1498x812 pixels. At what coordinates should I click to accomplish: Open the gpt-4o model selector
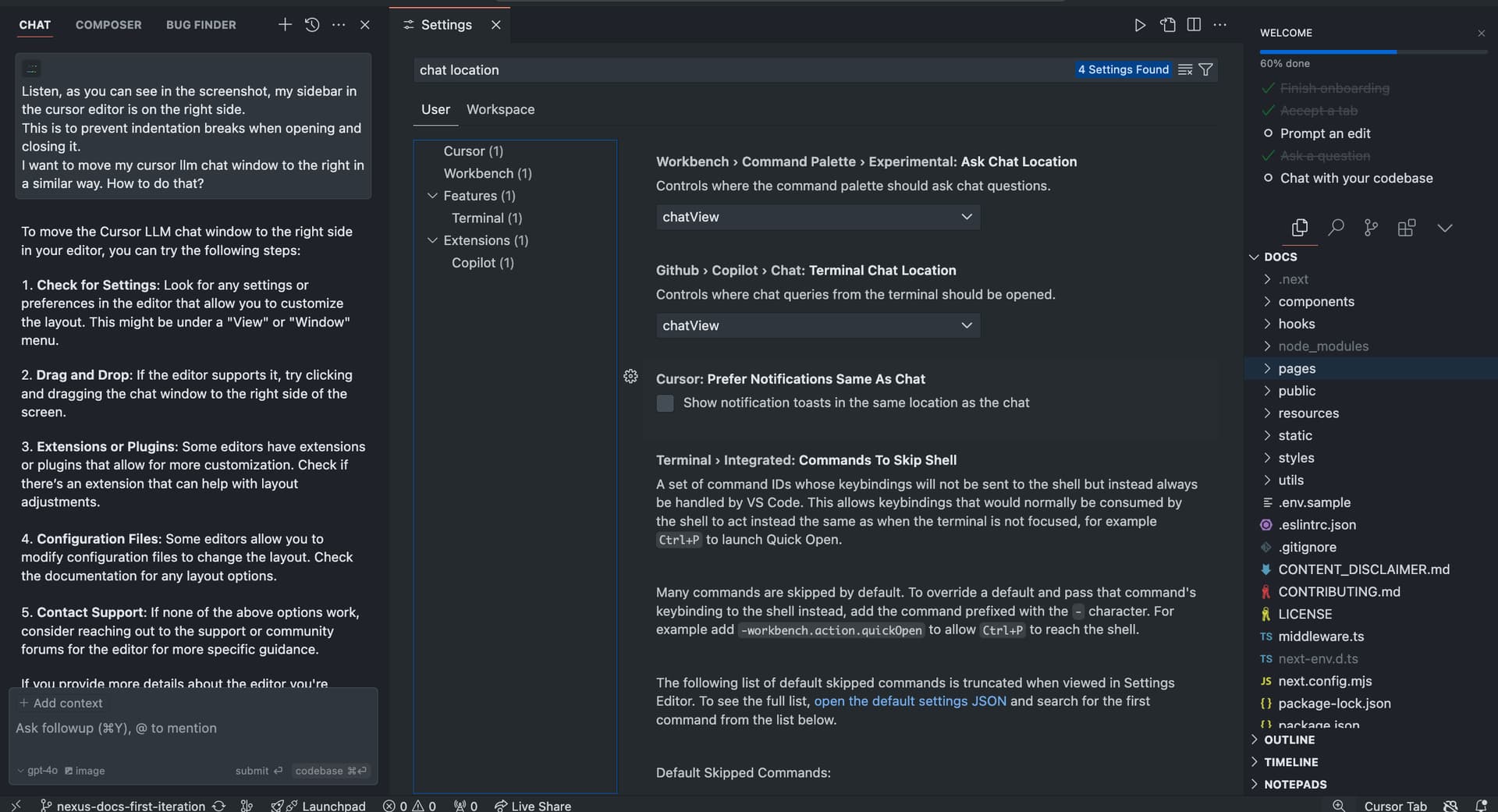pos(37,771)
